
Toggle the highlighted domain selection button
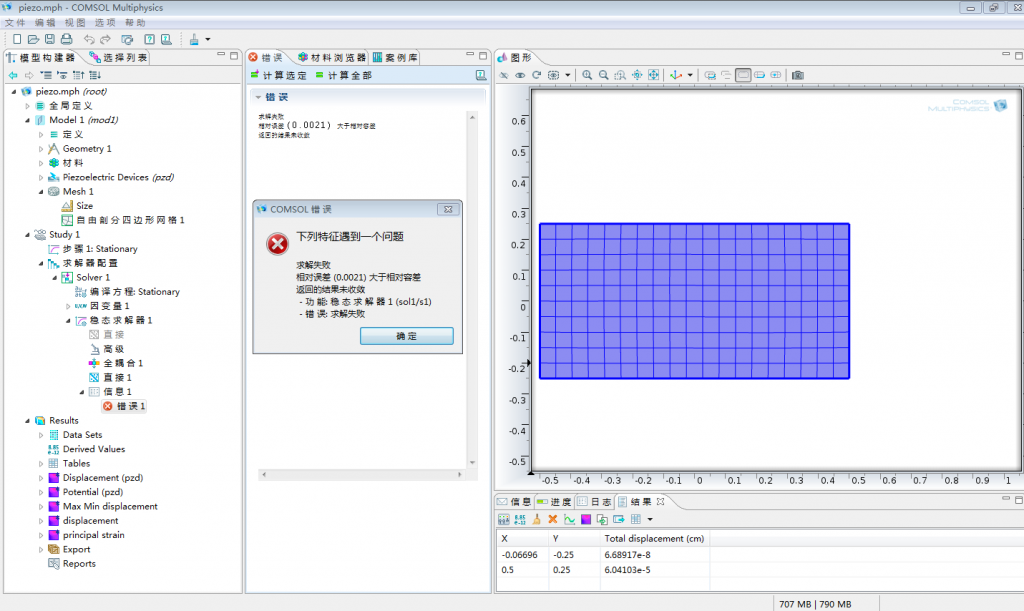point(743,75)
